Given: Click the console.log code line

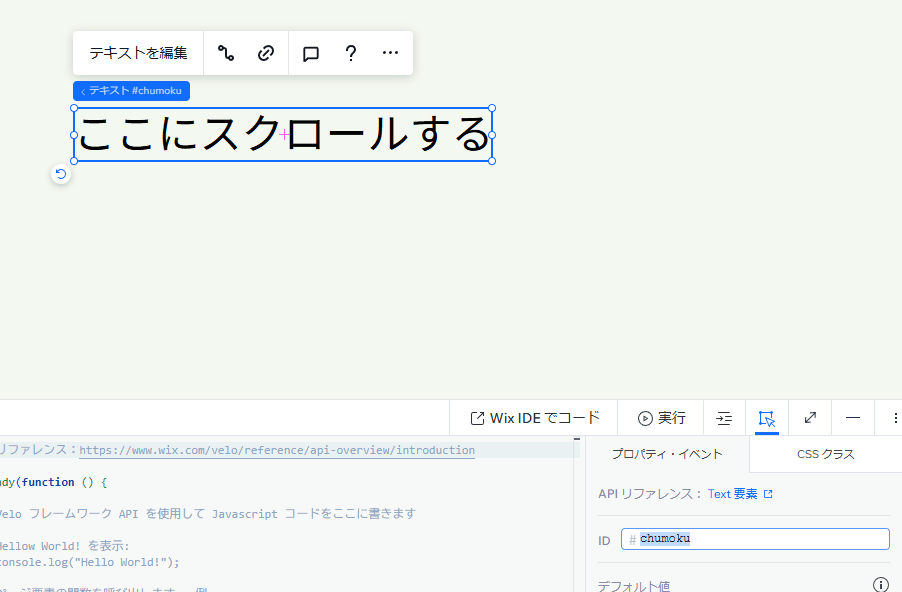Looking at the screenshot, I should (90, 562).
